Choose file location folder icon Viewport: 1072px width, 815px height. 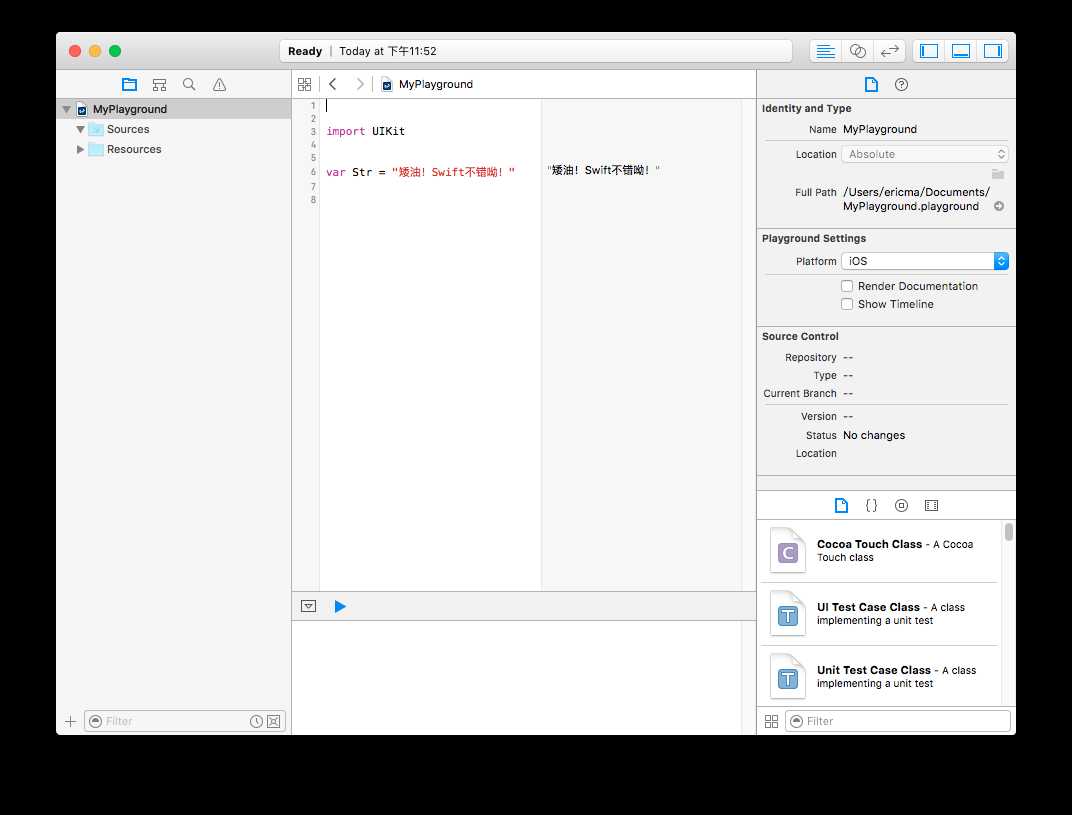pyautogui.click(x=998, y=174)
